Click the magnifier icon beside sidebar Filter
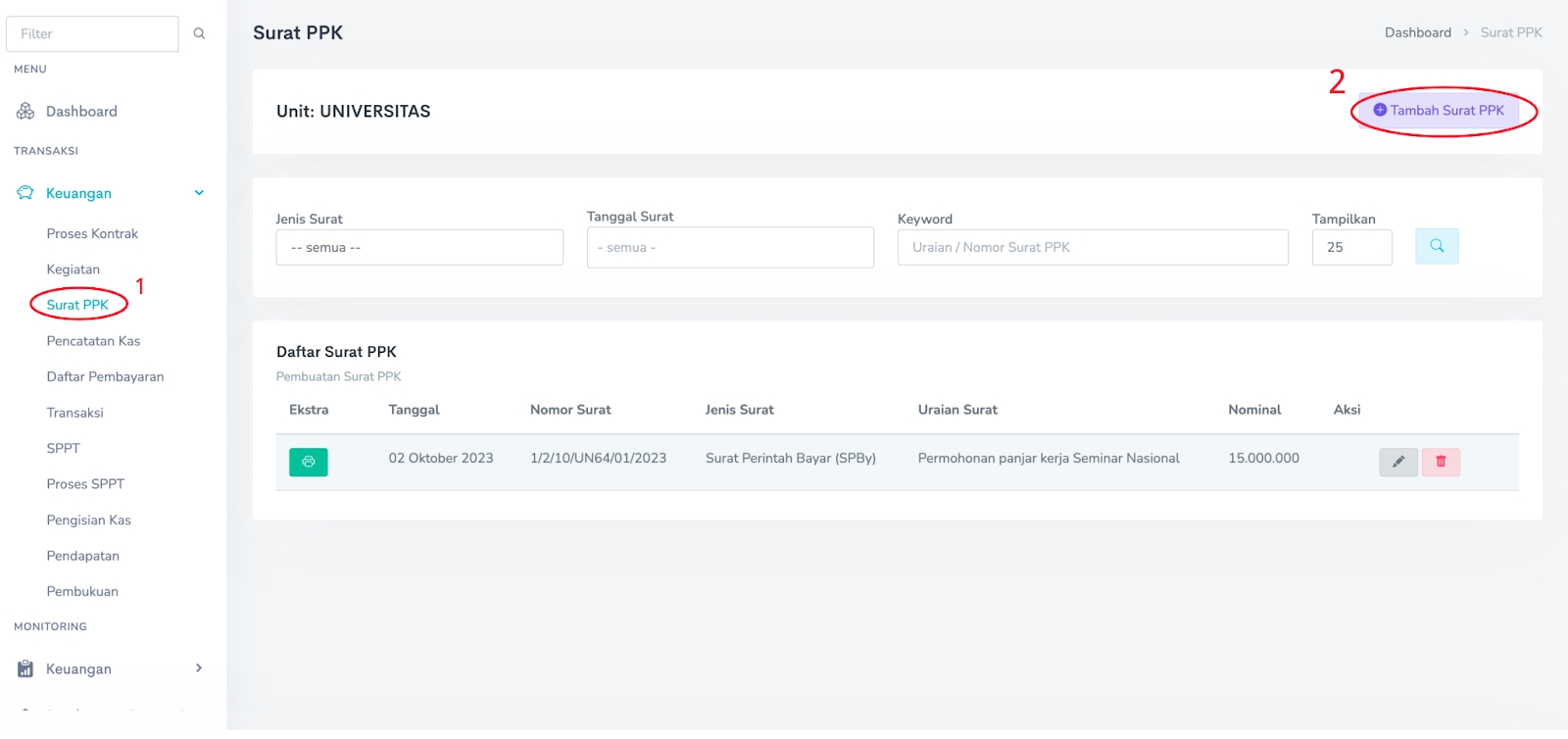Image resolution: width=1568 pixels, height=739 pixels. click(x=199, y=33)
